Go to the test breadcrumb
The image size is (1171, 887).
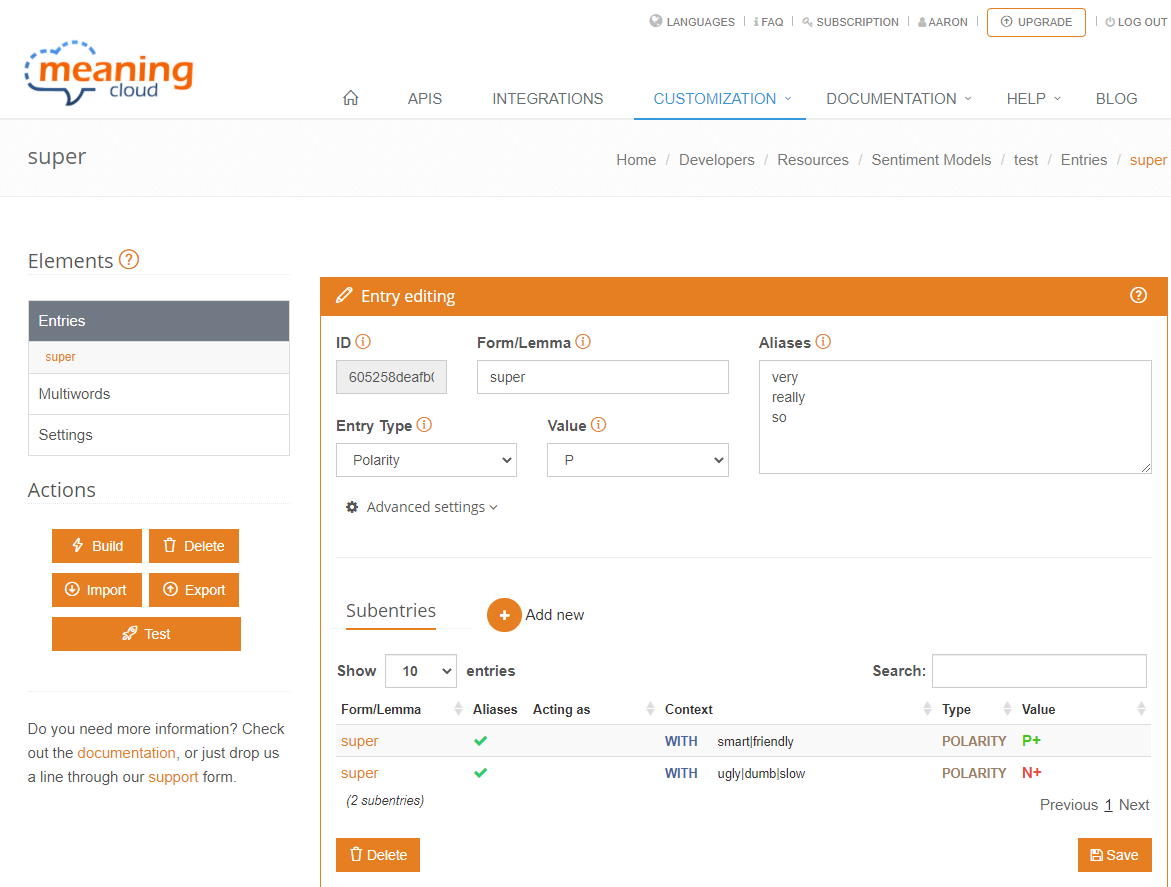click(x=1025, y=160)
